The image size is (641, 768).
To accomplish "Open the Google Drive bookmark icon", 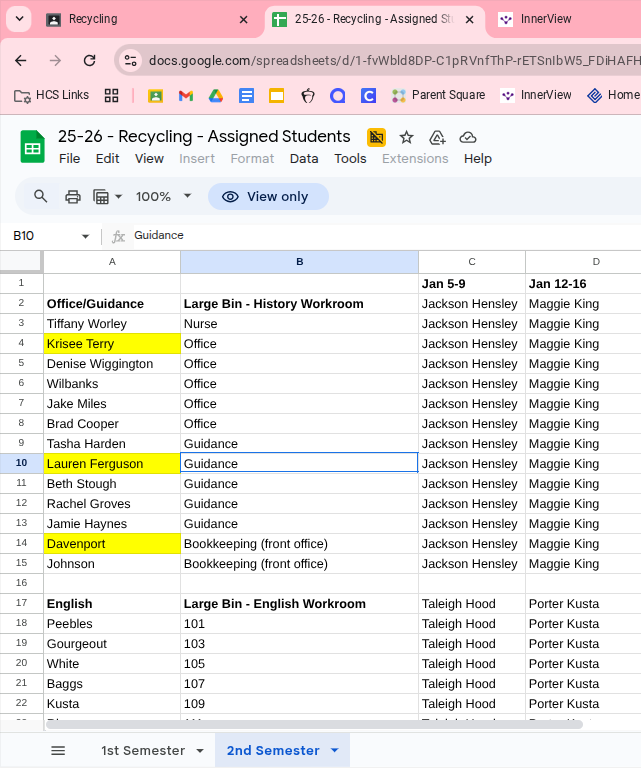I will (216, 96).
